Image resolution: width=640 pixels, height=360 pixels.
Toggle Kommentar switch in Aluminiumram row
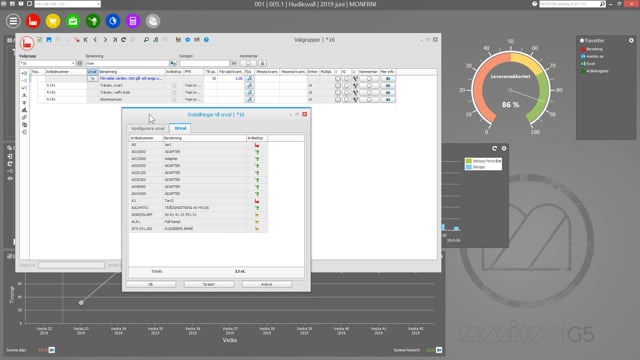point(369,99)
